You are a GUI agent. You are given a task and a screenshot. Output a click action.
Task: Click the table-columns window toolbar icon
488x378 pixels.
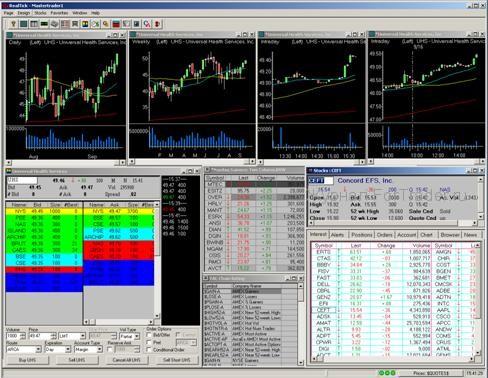click(x=34, y=24)
